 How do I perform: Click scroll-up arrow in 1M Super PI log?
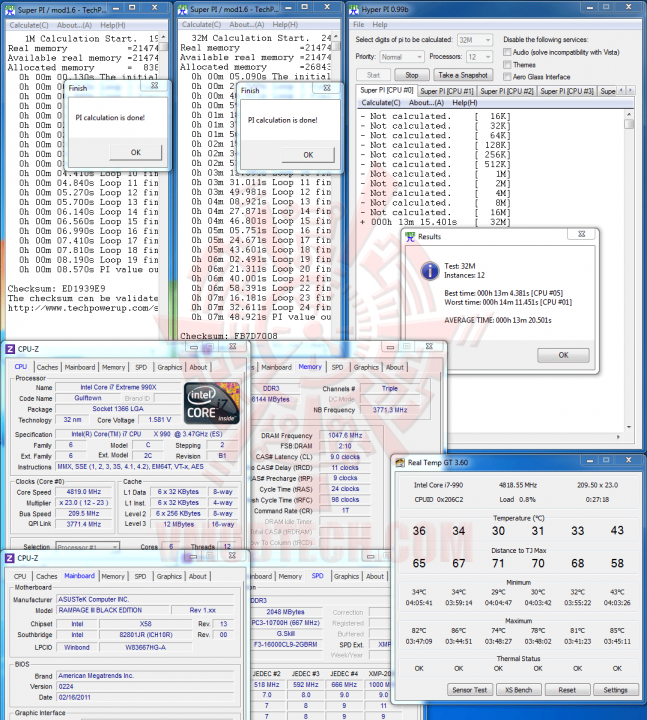click(163, 37)
